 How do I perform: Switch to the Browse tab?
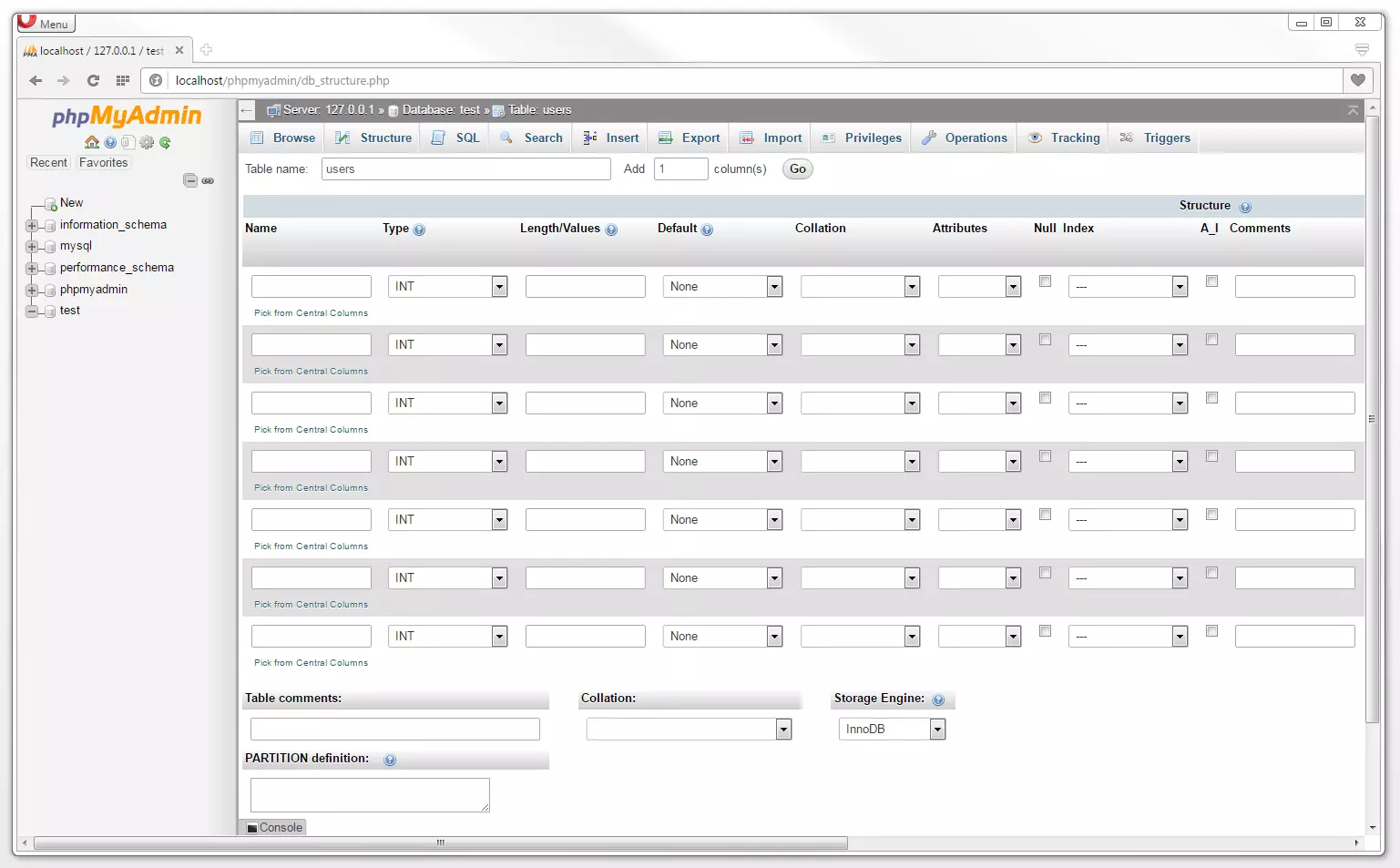(x=282, y=138)
